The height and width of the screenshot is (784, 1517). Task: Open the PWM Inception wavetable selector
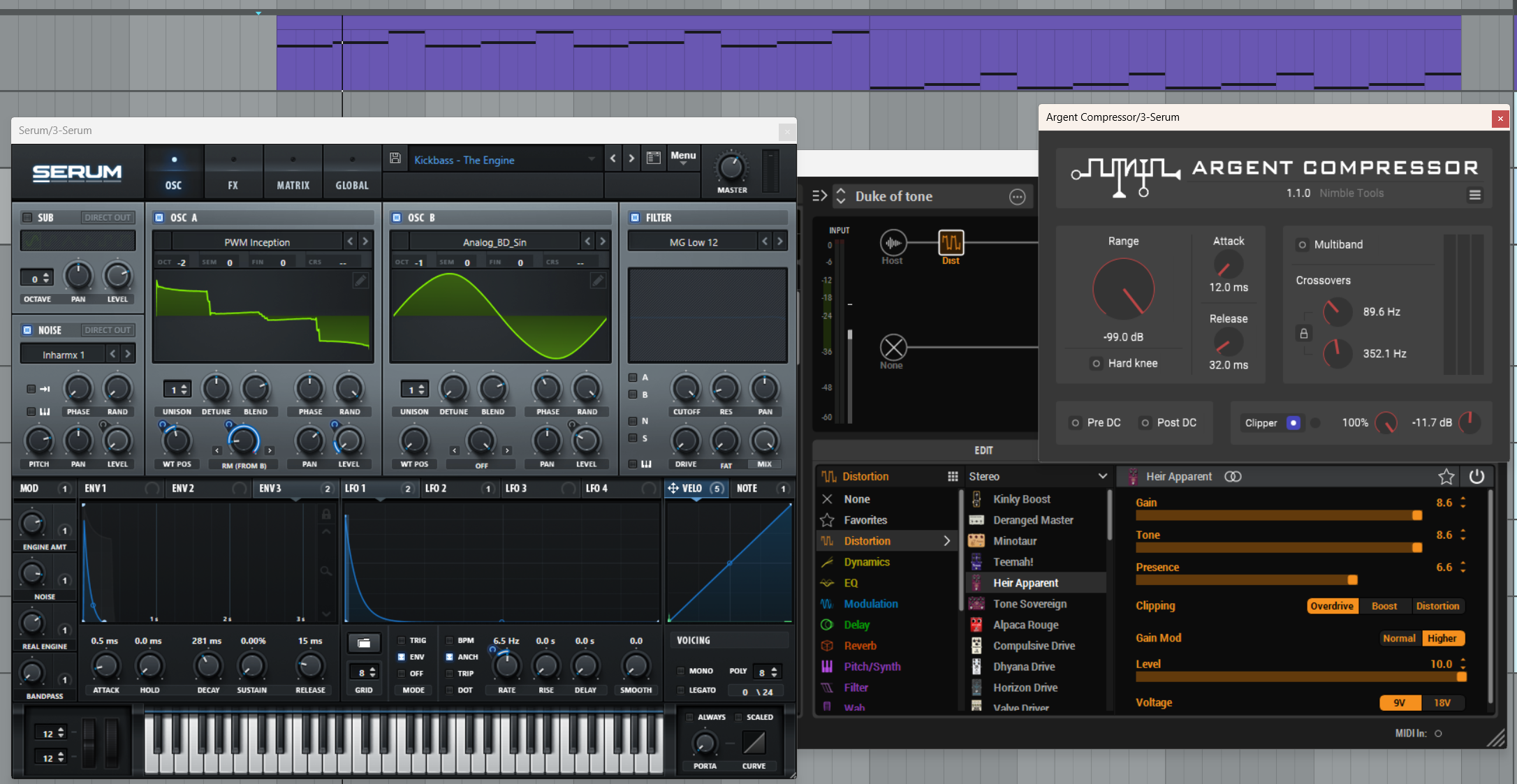click(257, 242)
